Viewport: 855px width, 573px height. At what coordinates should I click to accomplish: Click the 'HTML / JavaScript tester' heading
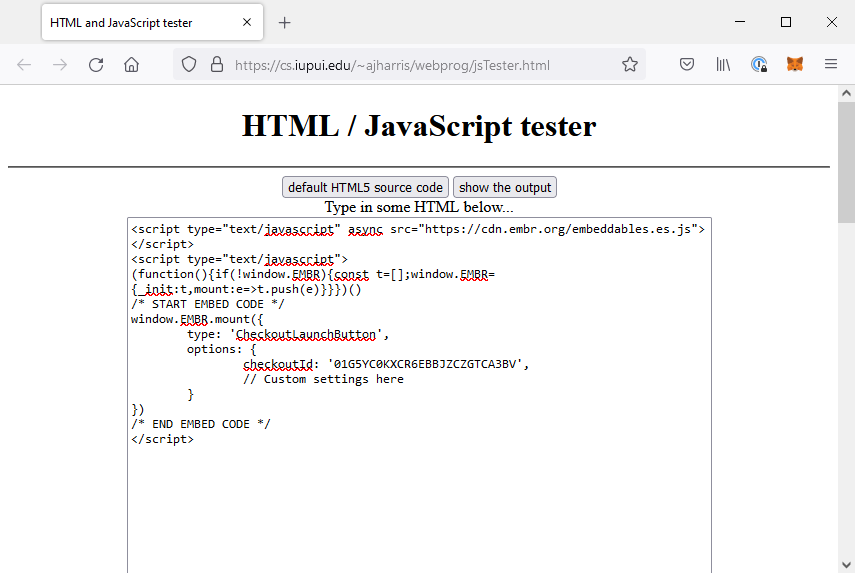tap(419, 126)
